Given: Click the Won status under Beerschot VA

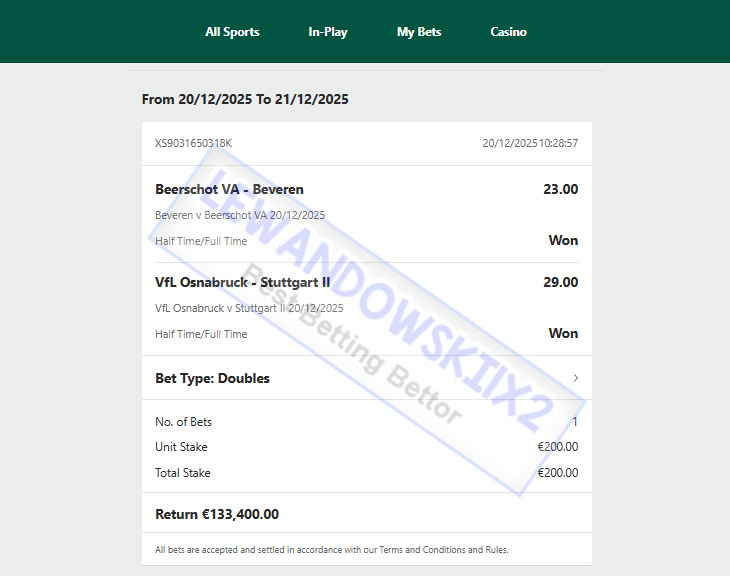Looking at the screenshot, I should (x=563, y=240).
